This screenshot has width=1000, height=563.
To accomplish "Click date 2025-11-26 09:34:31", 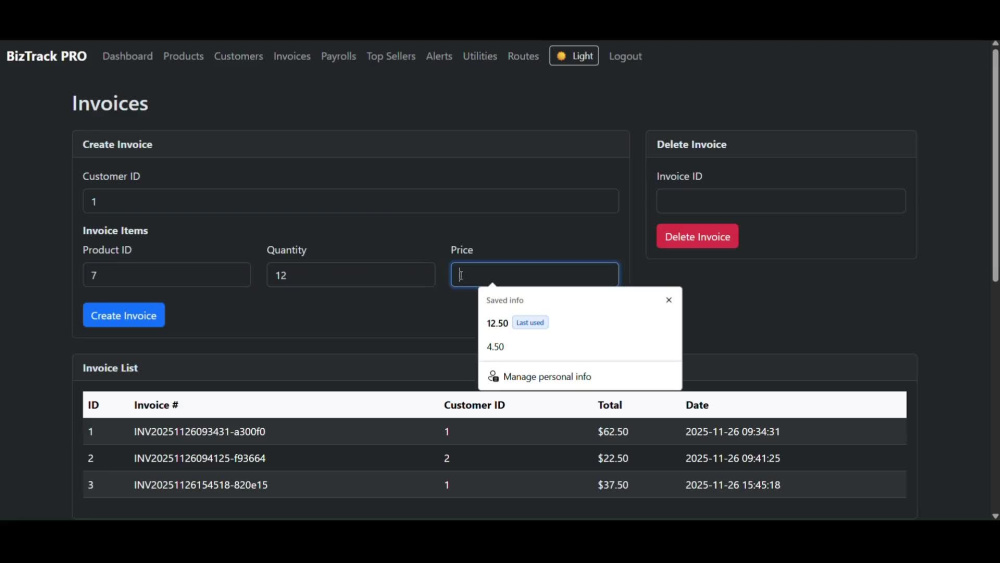I will point(733,432).
